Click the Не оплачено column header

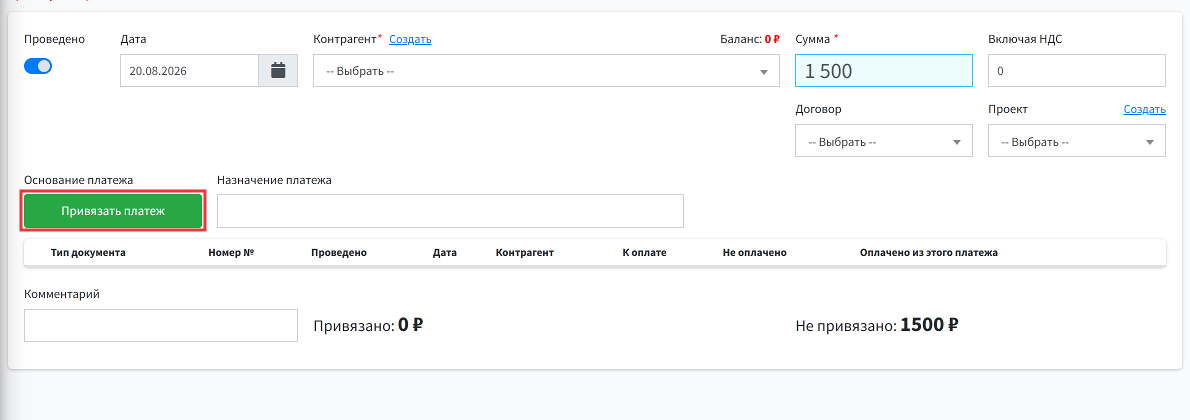755,253
